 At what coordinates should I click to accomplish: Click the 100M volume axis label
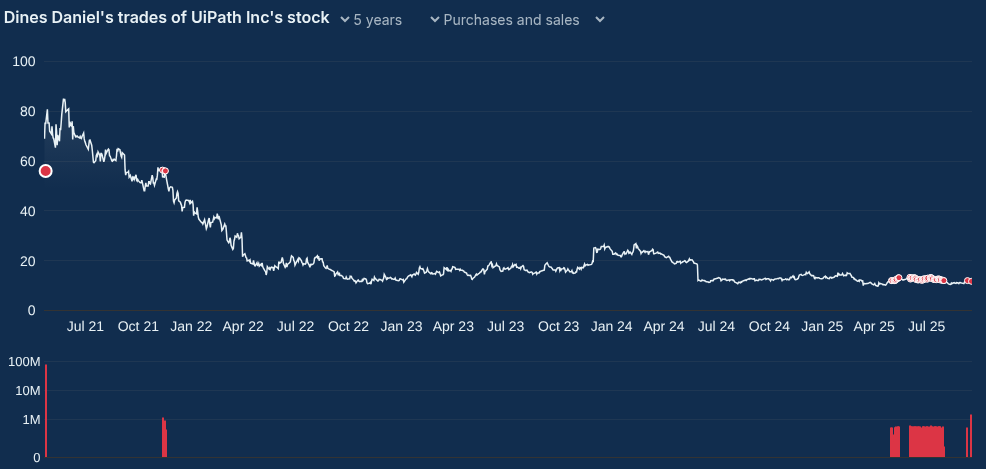pyautogui.click(x=23, y=360)
